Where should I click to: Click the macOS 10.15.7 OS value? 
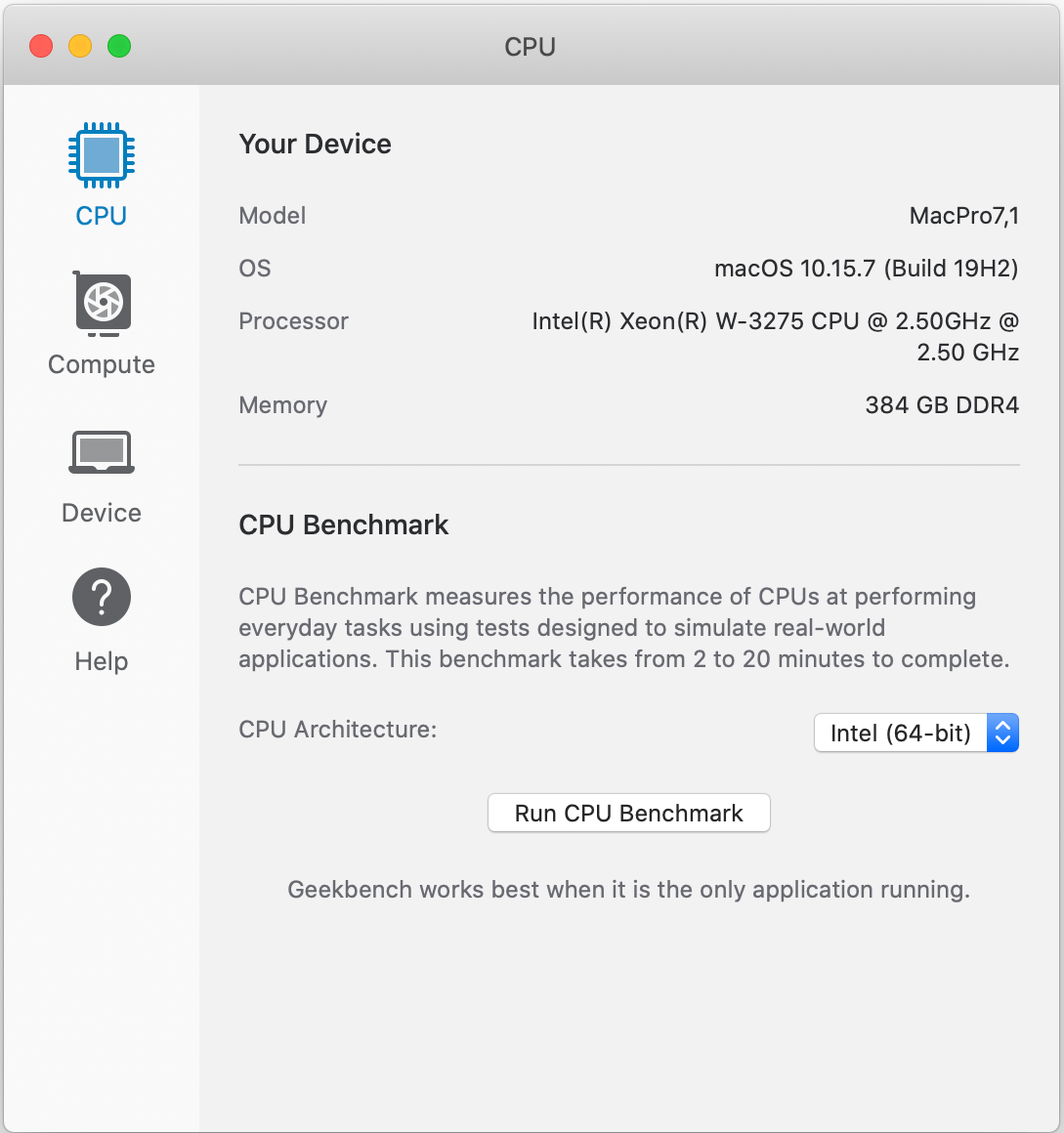867,268
